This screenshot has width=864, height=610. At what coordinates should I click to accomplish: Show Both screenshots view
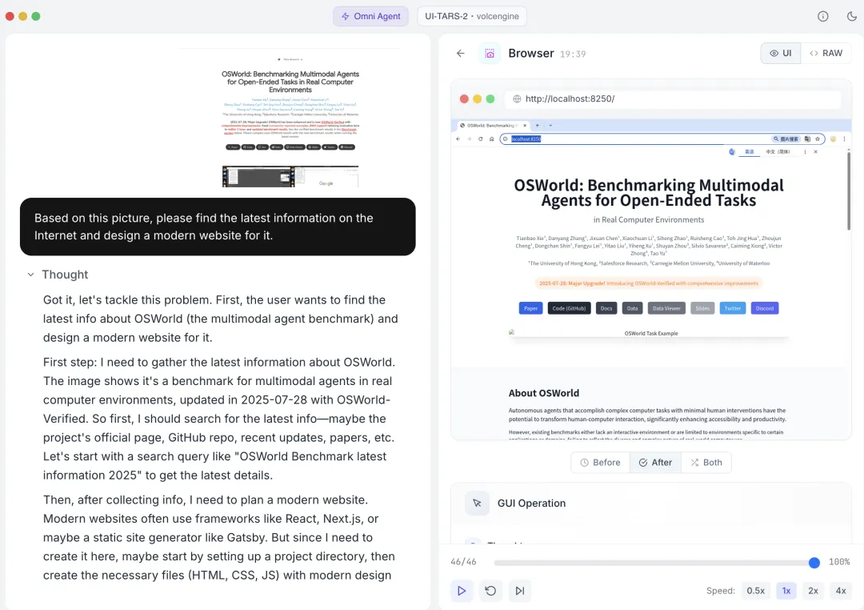[706, 463]
